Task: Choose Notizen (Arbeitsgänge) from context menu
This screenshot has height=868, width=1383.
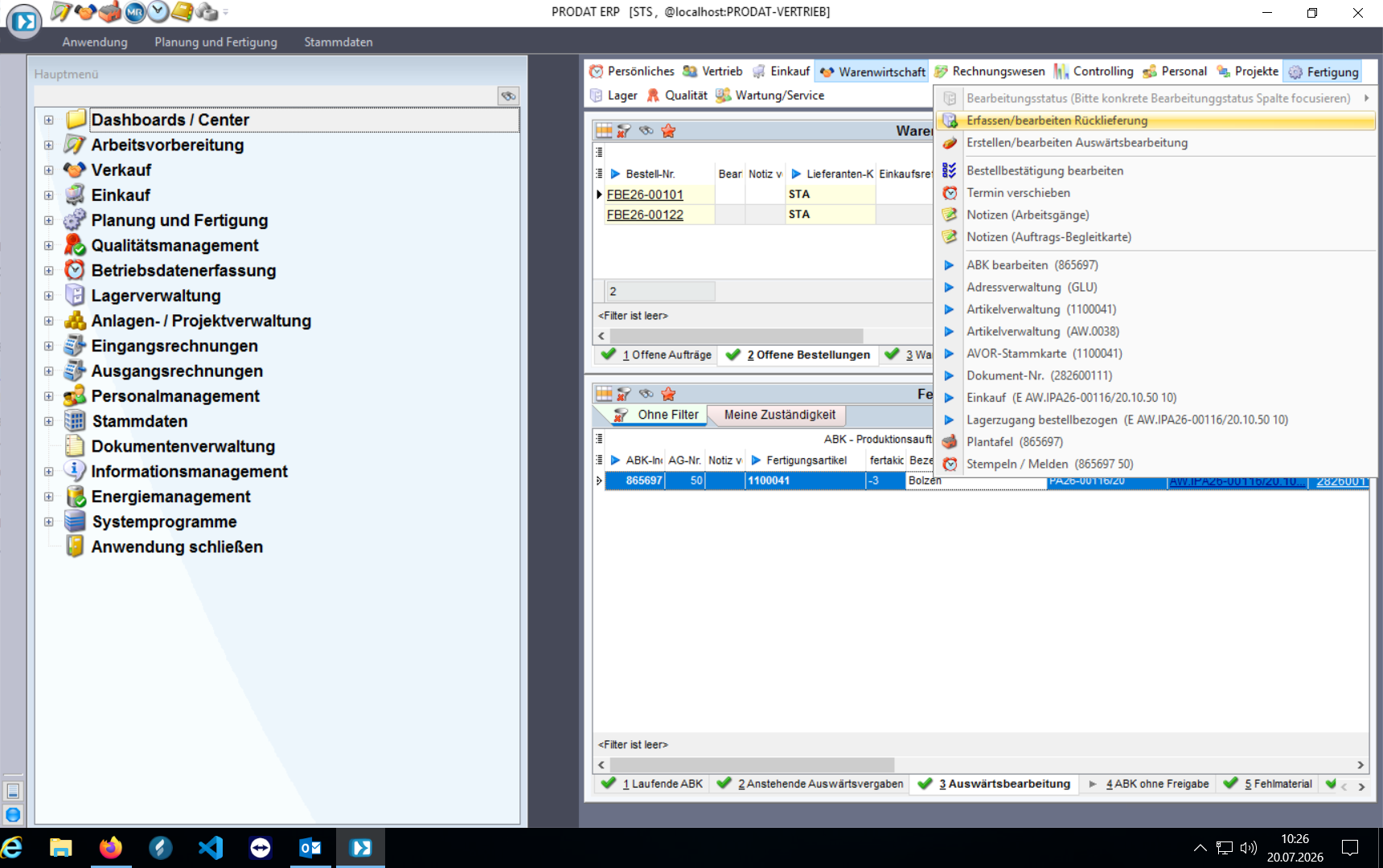Action: pyautogui.click(x=1155, y=215)
